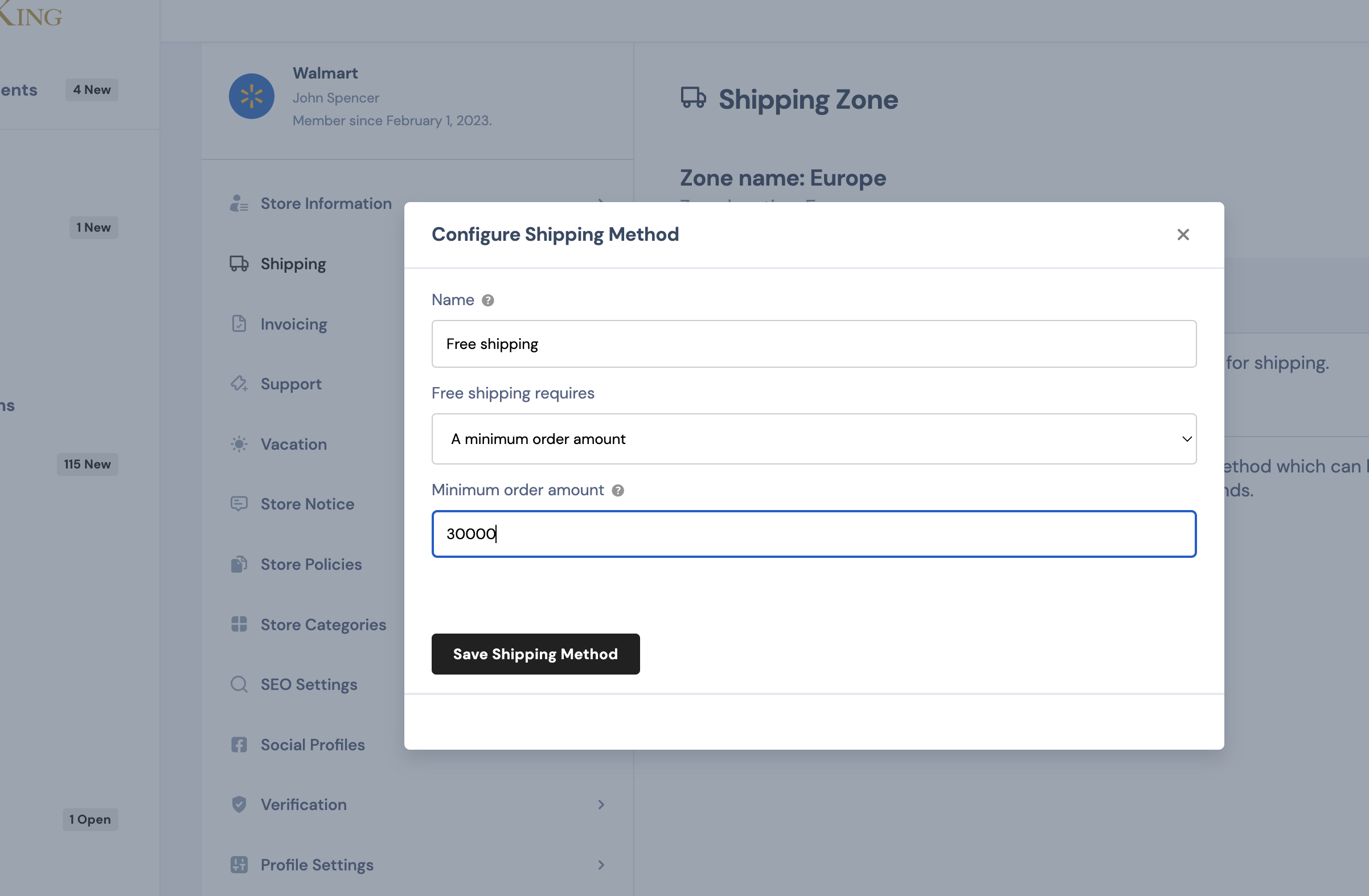Expand the Verification menu chevron
The height and width of the screenshot is (896, 1369).
[601, 804]
